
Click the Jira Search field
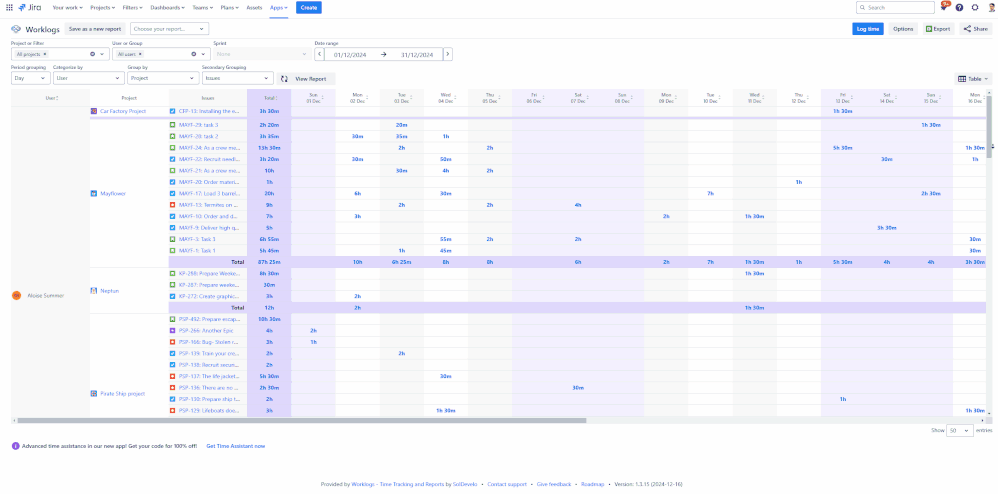tap(896, 8)
